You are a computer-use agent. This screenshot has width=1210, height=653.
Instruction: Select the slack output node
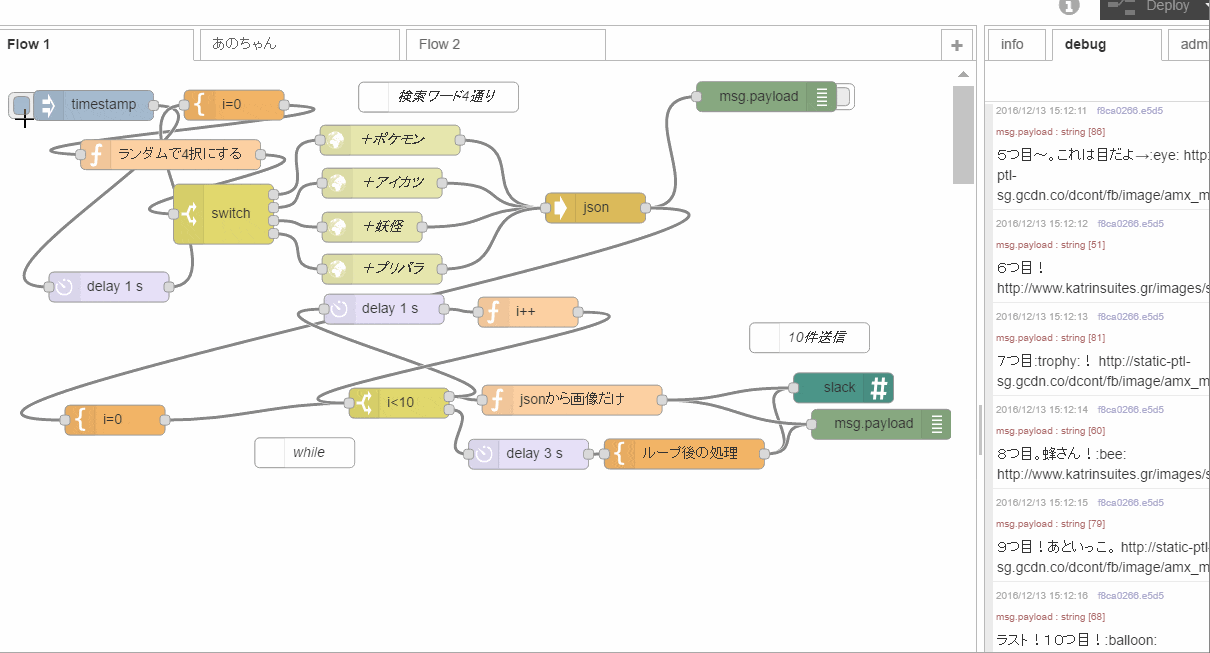[x=843, y=388]
